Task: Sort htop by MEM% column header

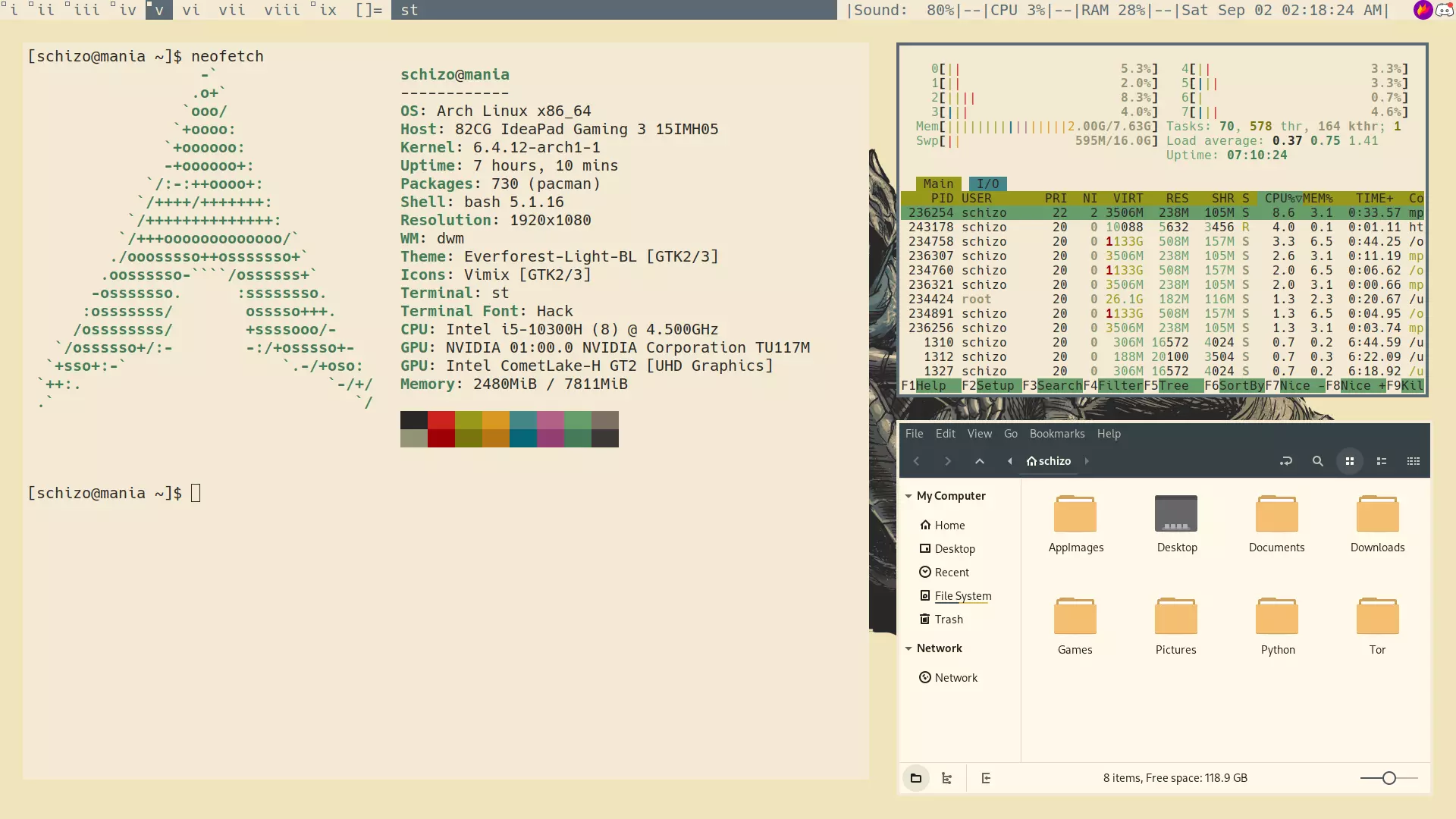Action: tap(1318, 198)
